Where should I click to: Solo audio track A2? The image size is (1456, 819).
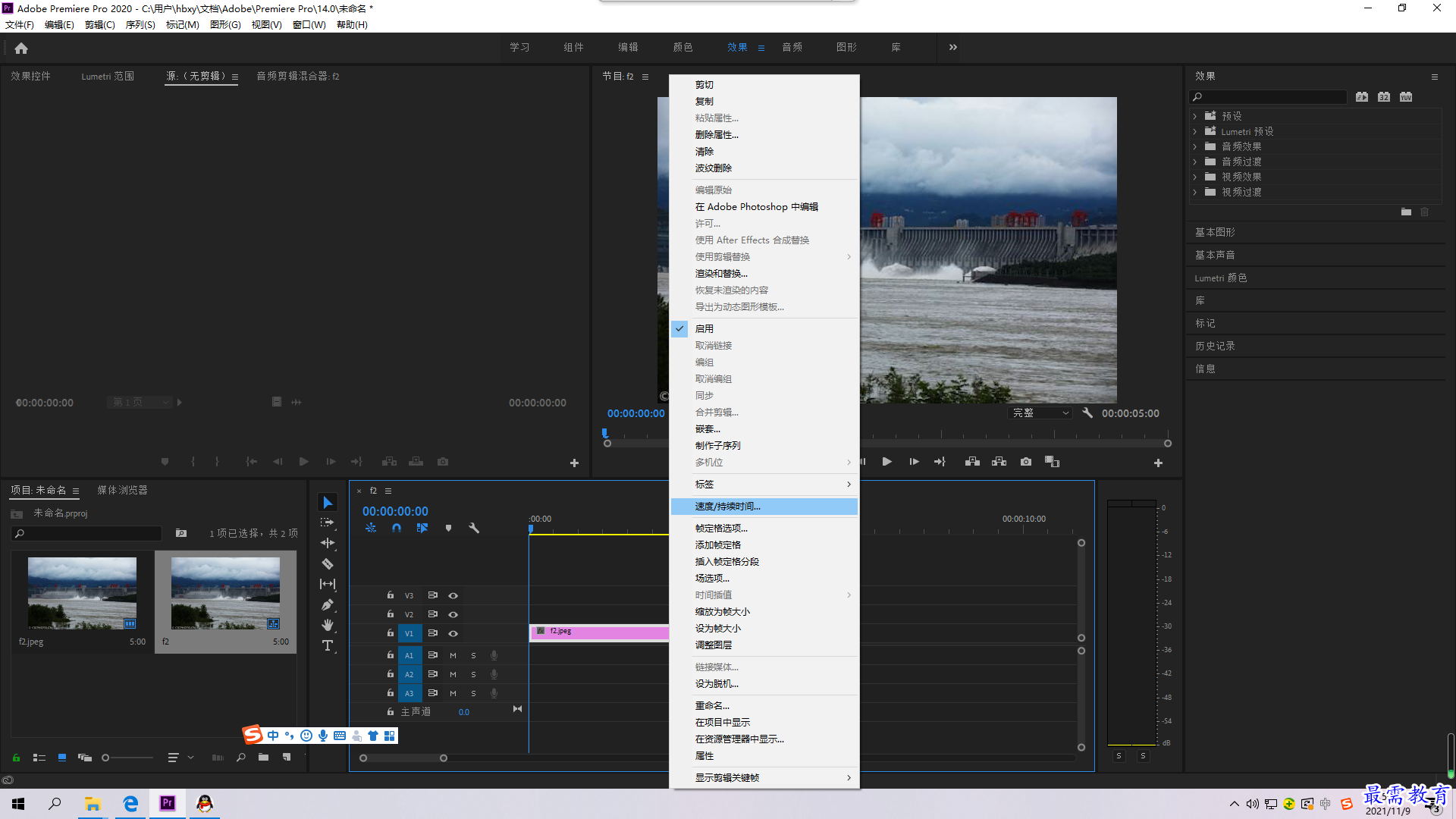tap(473, 674)
